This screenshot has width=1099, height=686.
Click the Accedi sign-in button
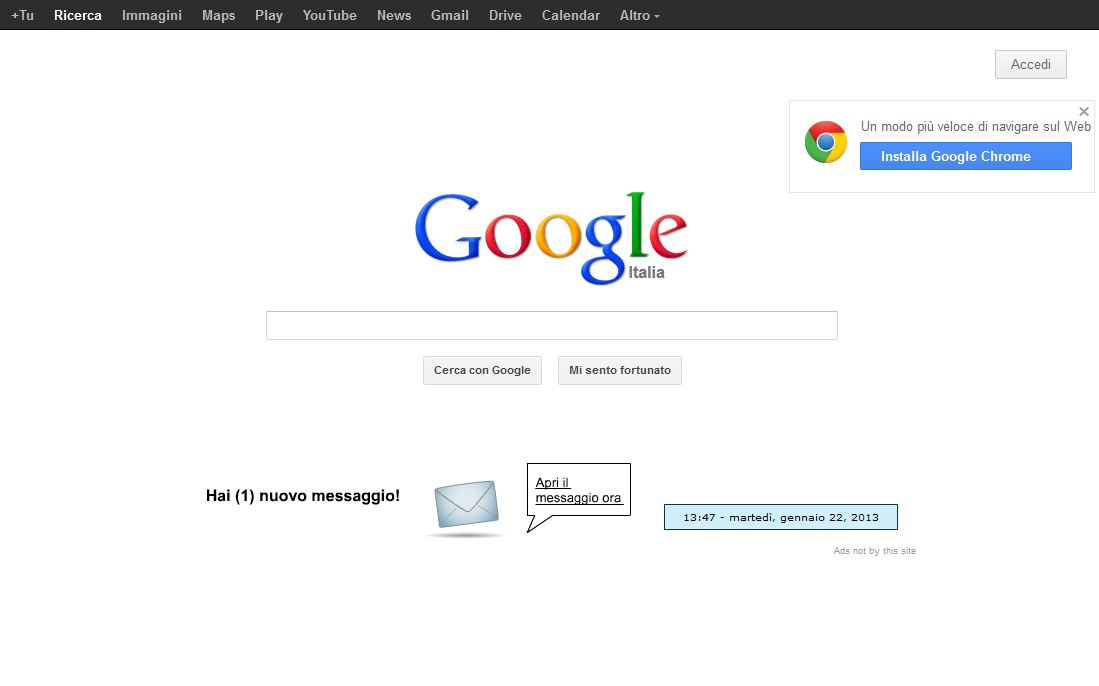click(x=1030, y=64)
